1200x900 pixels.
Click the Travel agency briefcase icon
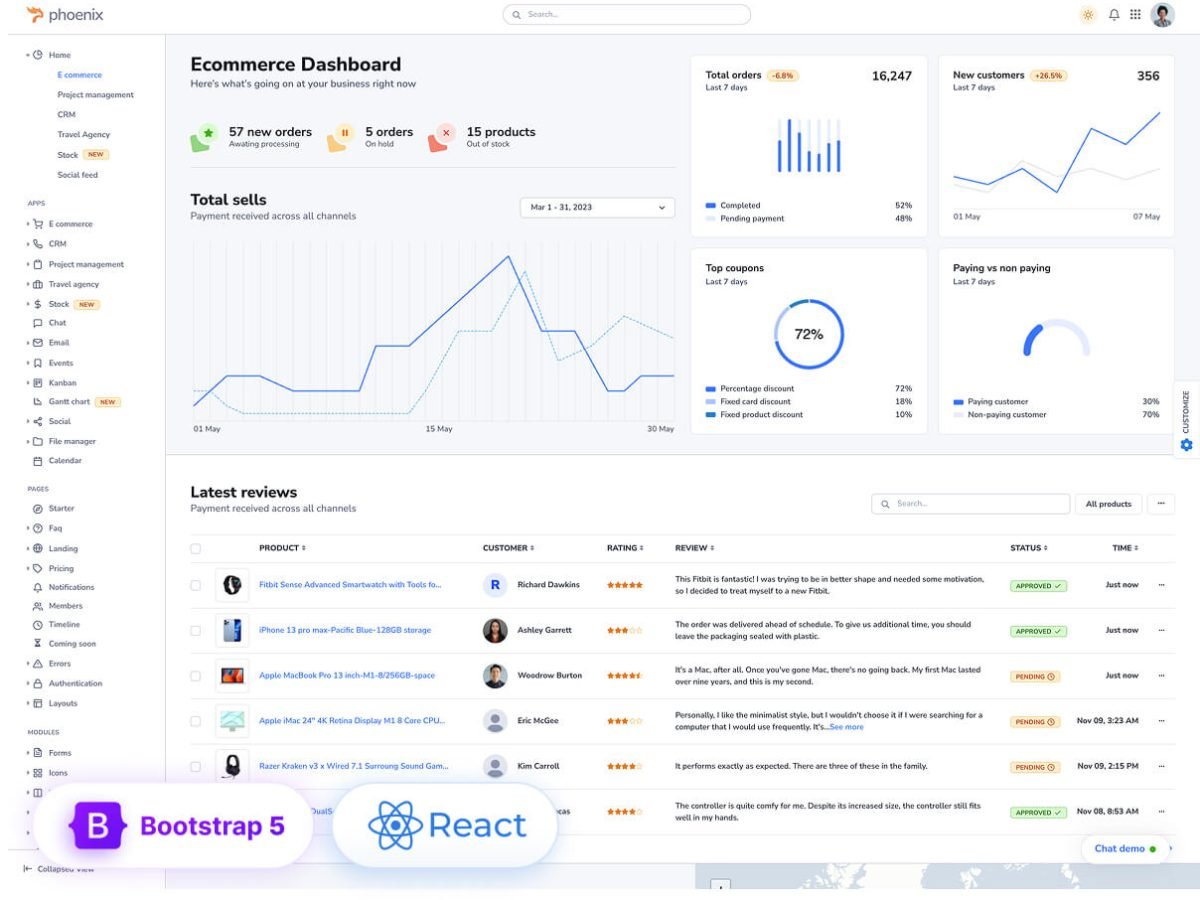(38, 285)
